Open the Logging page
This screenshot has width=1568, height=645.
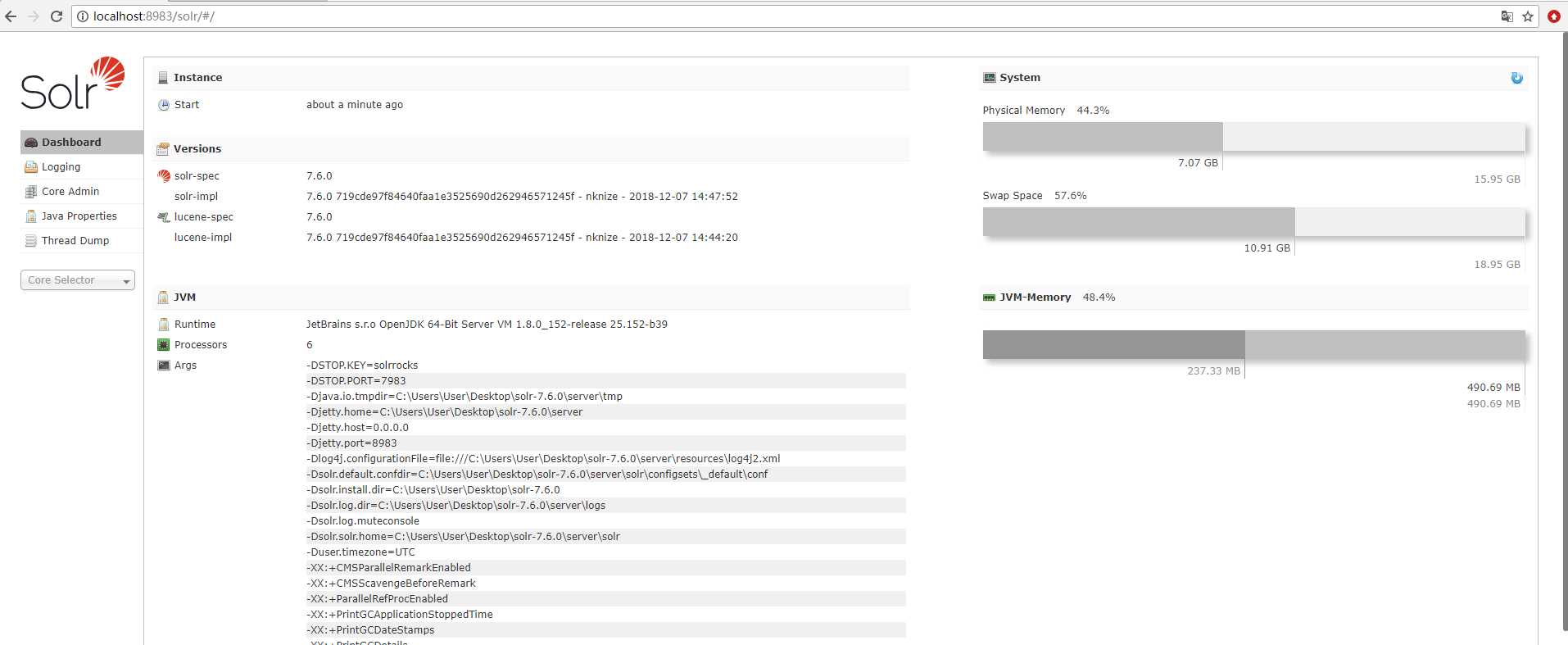tap(82, 166)
